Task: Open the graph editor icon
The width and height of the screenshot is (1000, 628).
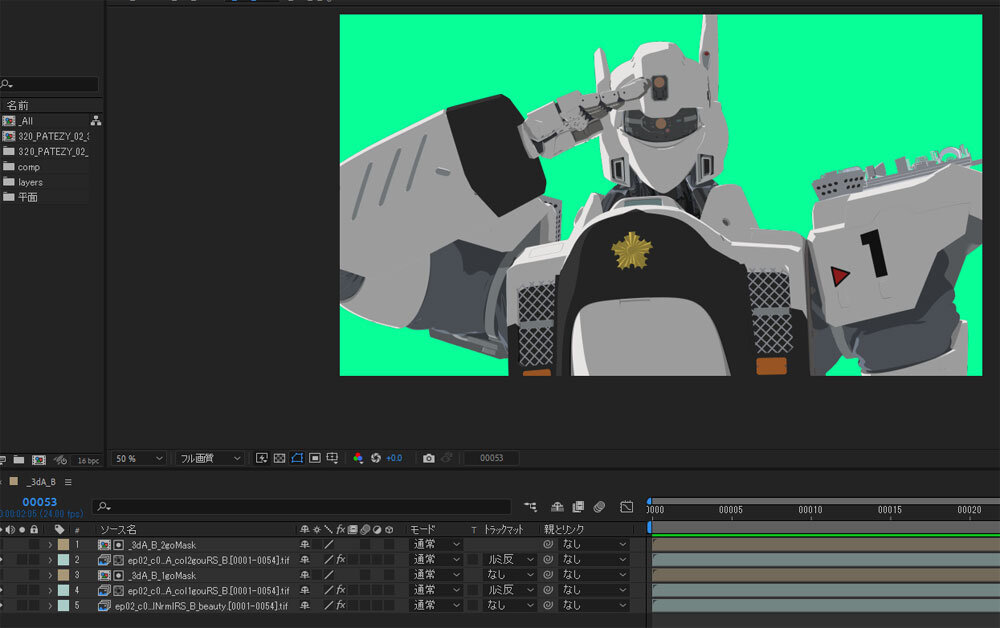Action: coord(626,506)
